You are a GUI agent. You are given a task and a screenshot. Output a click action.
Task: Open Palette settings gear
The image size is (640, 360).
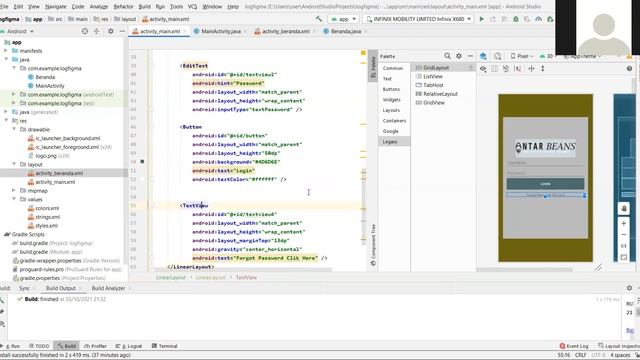coord(459,56)
